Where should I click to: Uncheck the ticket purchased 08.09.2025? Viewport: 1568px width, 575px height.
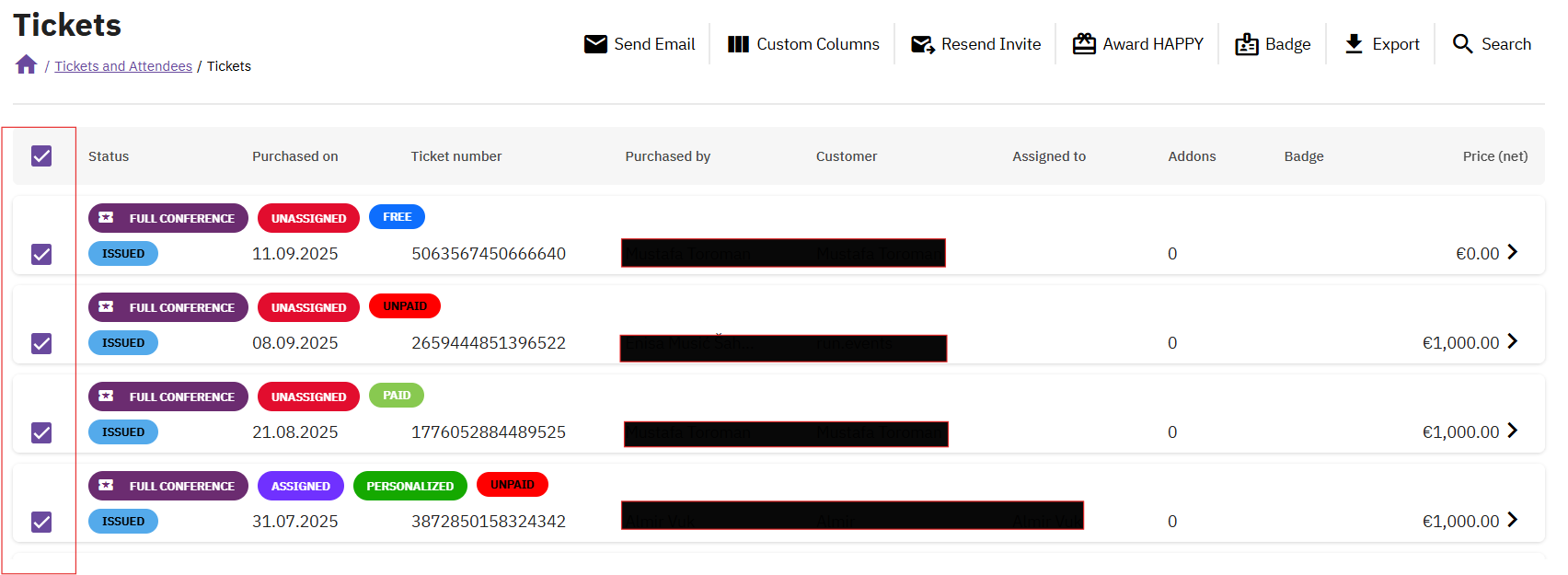pos(41,343)
